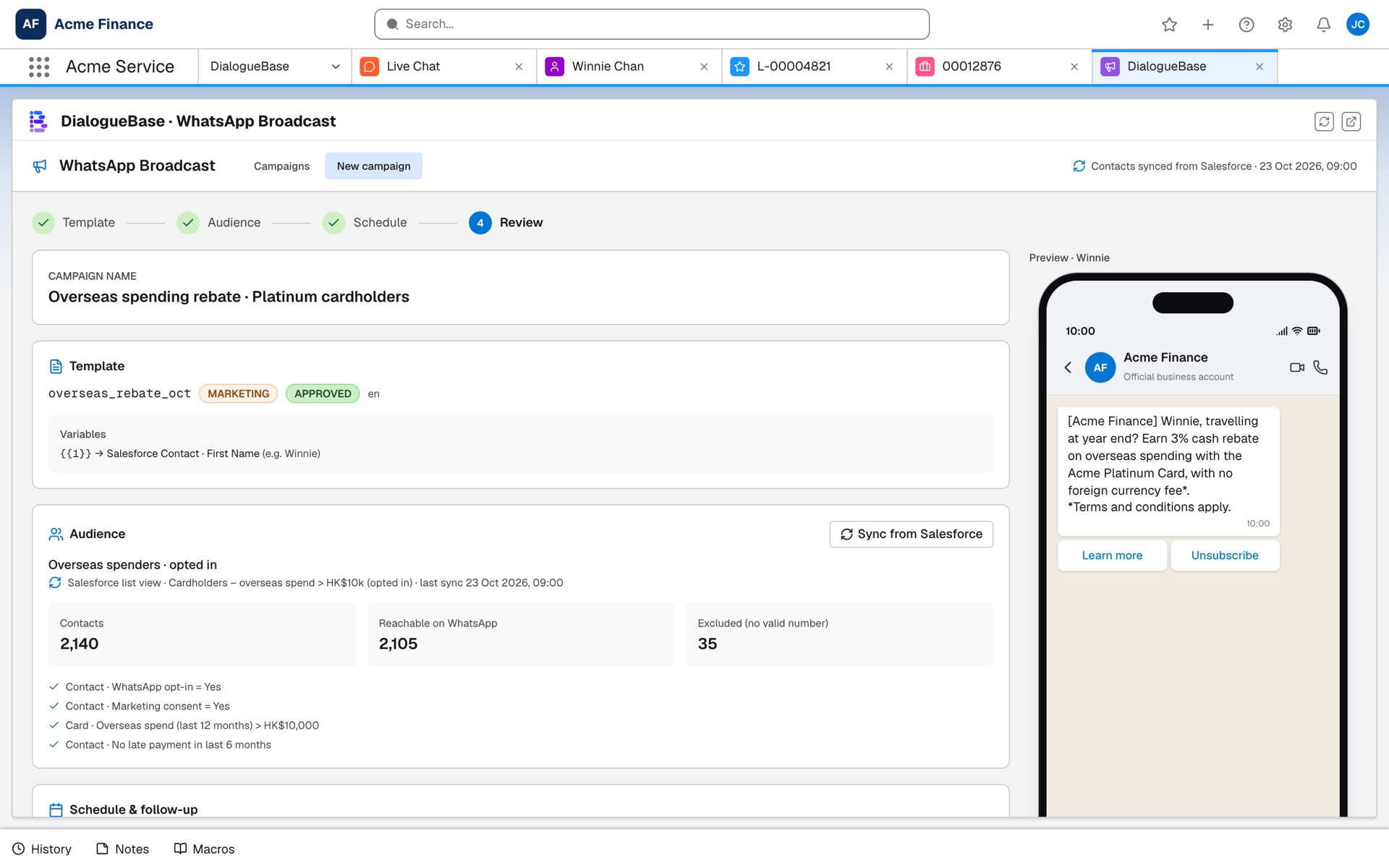Tap Unsubscribe in message preview
The image size is (1389, 868).
[1225, 556]
